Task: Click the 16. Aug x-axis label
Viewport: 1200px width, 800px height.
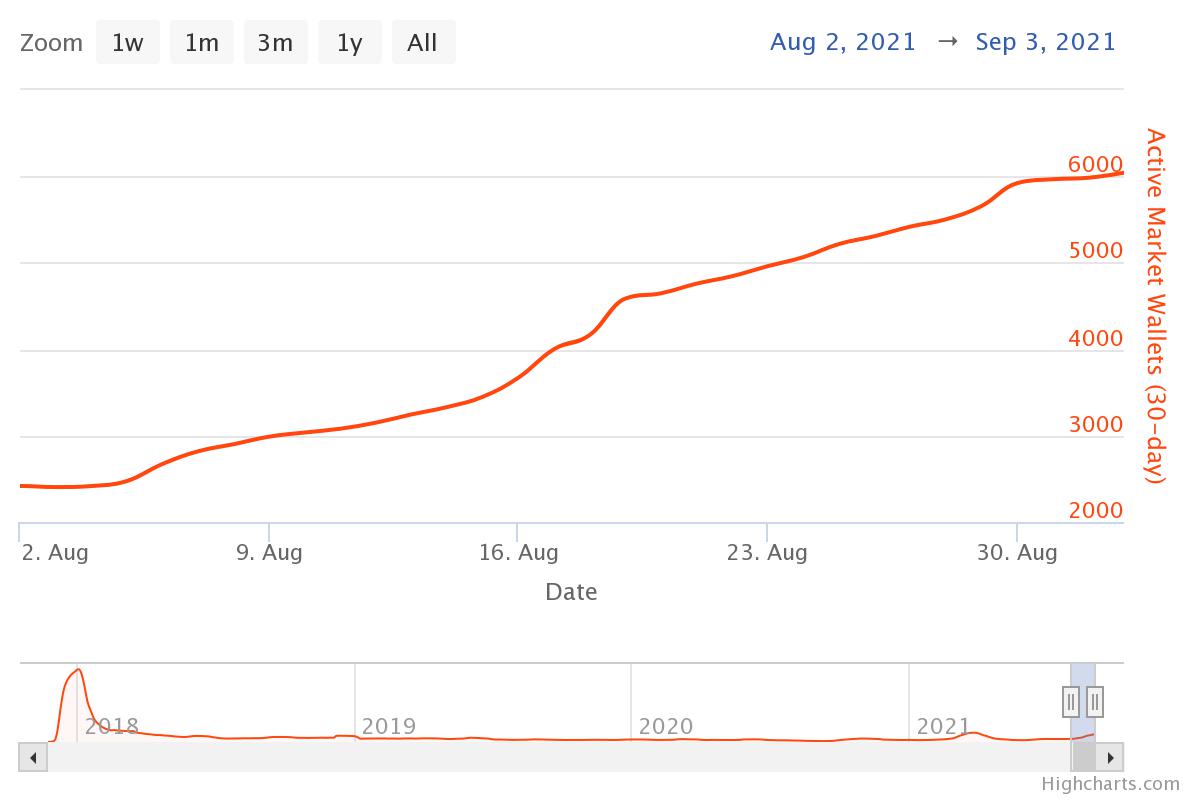Action: [518, 553]
